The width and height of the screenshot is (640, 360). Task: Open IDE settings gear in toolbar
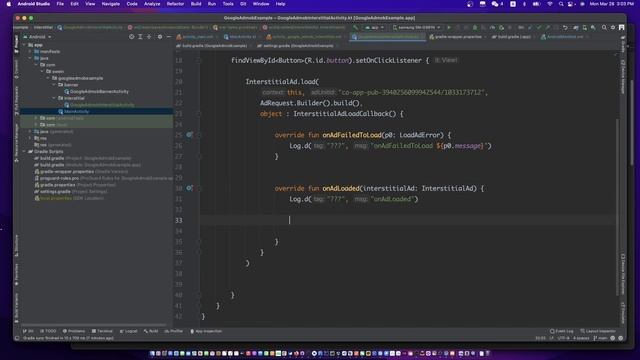(613, 27)
